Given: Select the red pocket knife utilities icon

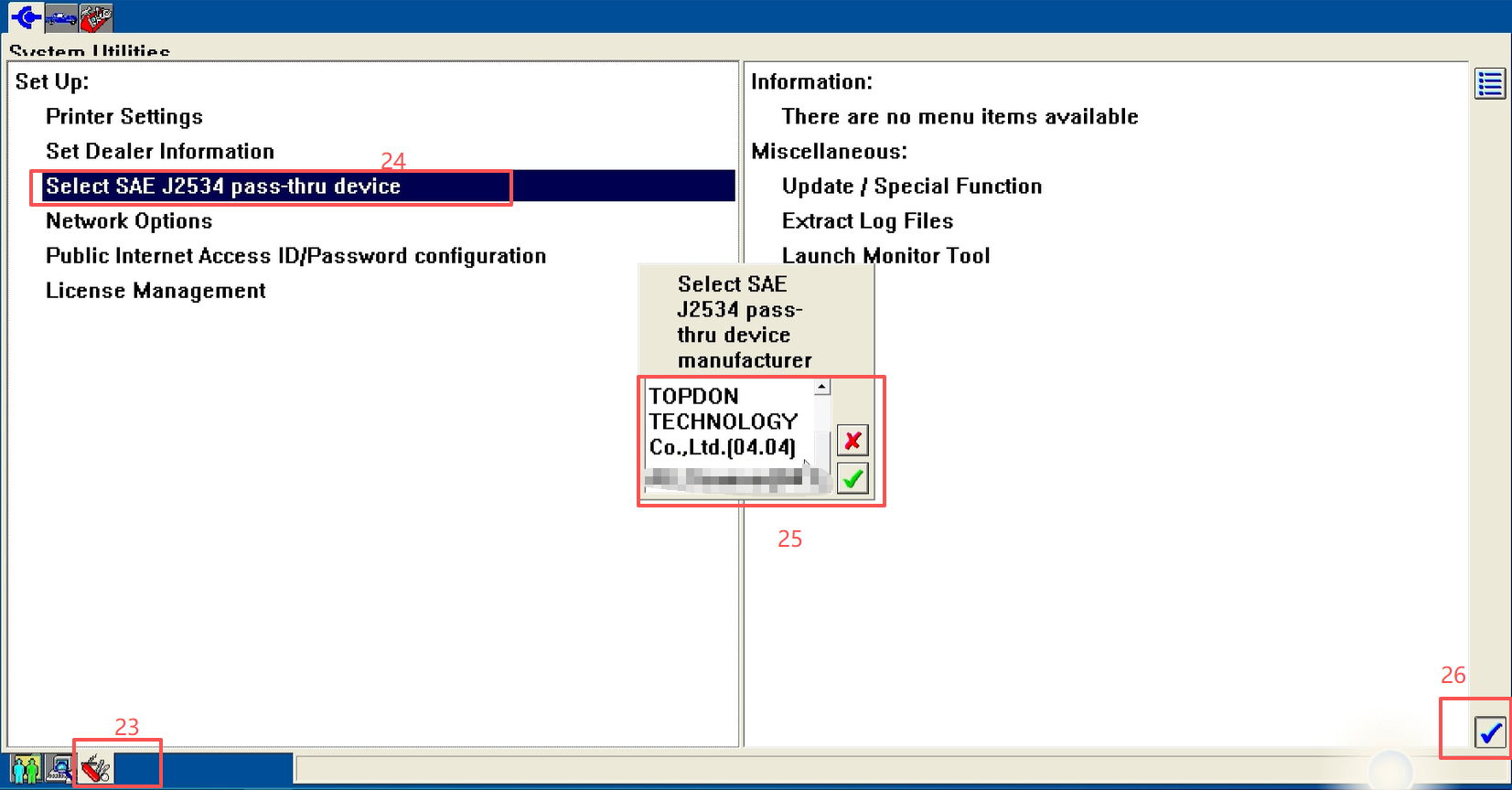Looking at the screenshot, I should click(x=95, y=769).
